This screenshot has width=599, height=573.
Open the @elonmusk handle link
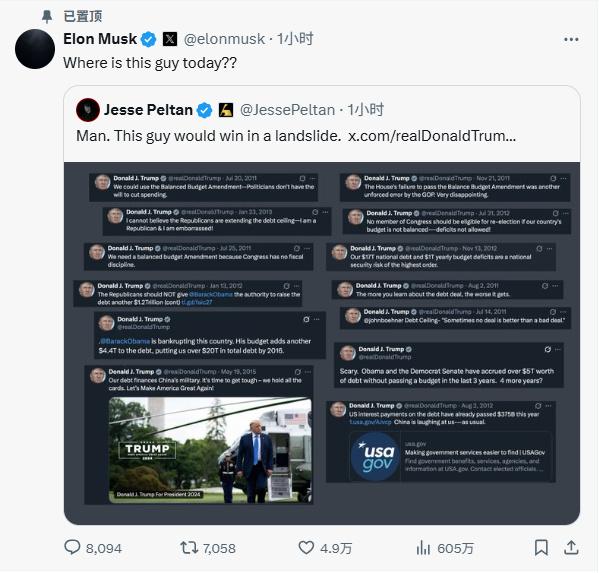[224, 39]
